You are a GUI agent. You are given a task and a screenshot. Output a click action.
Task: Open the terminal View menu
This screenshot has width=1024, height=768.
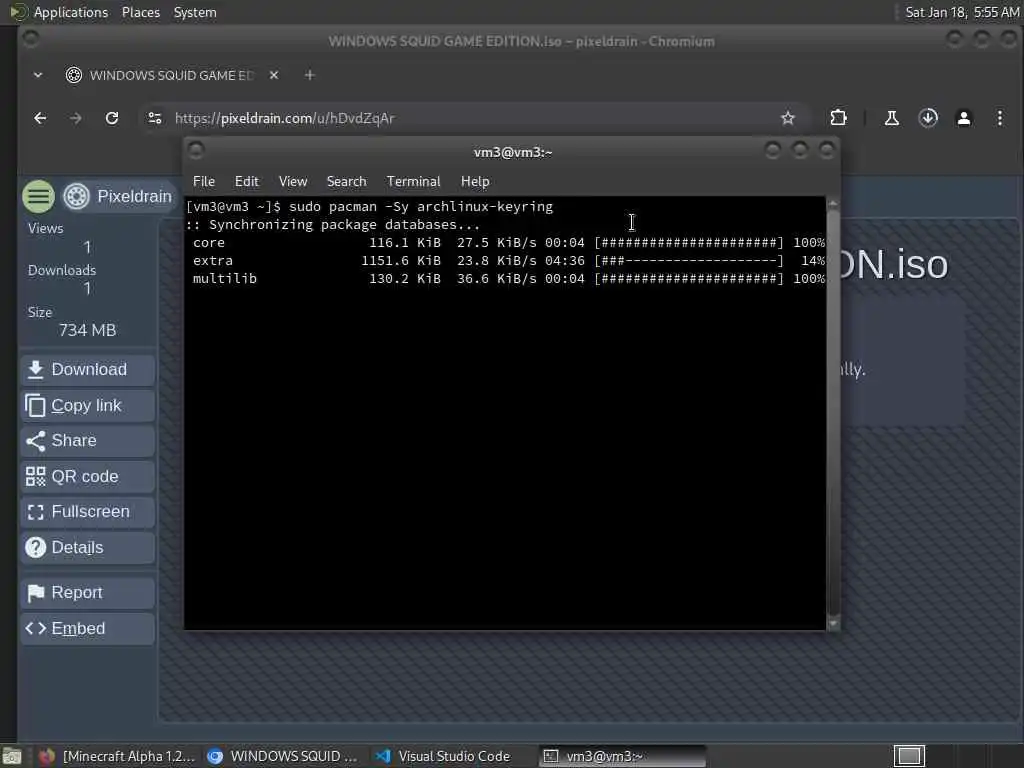tap(293, 182)
